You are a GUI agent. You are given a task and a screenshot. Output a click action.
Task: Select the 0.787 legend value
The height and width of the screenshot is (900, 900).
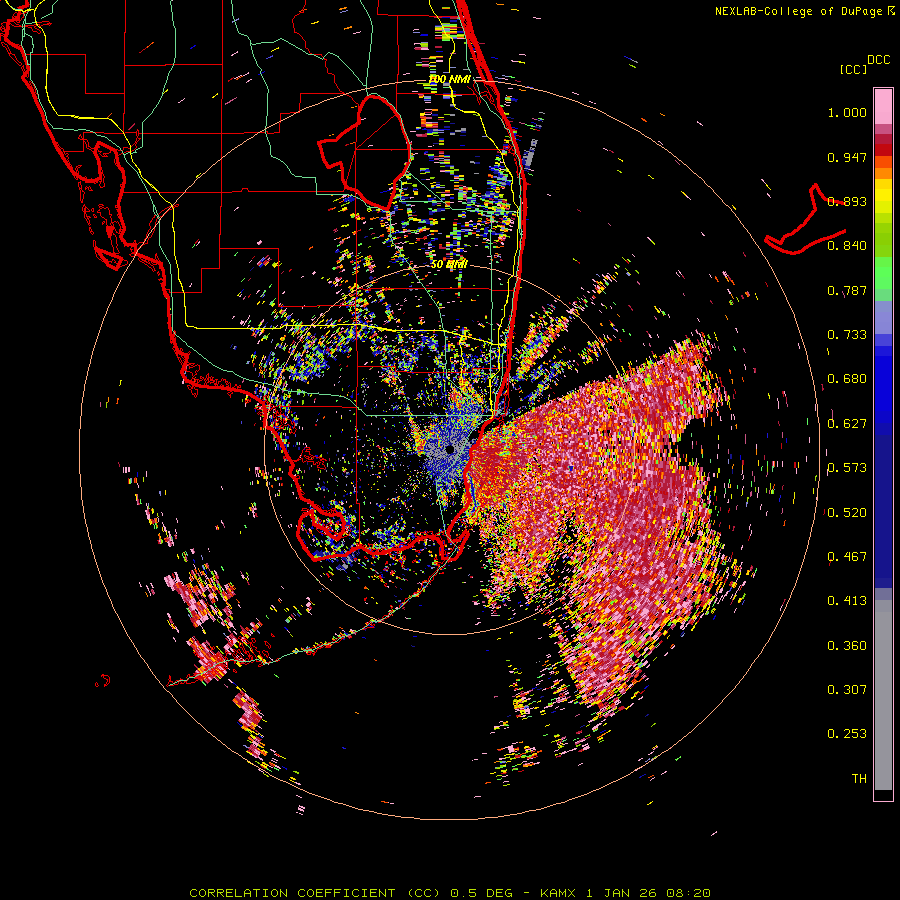click(847, 290)
